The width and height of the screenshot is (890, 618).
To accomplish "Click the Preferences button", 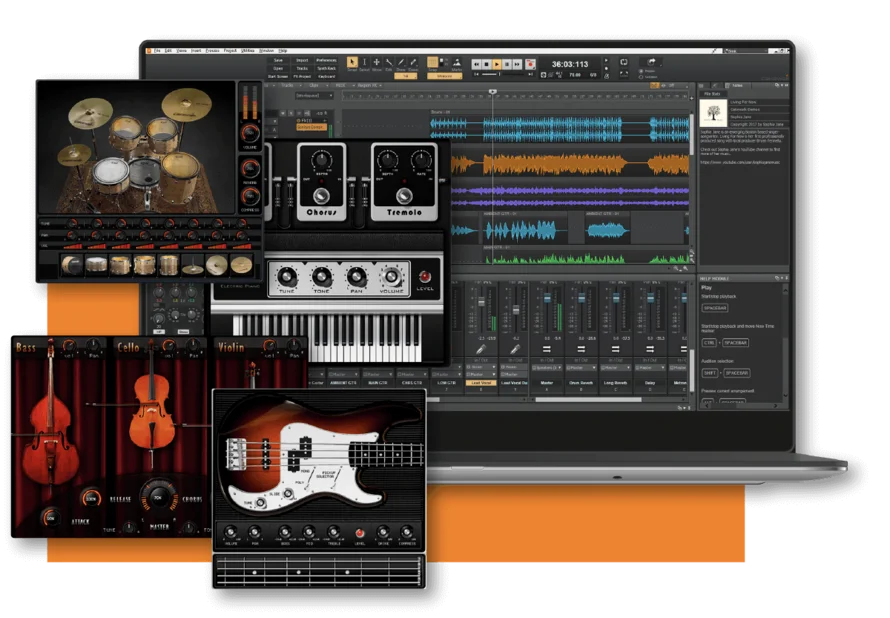I will pyautogui.click(x=326, y=60).
